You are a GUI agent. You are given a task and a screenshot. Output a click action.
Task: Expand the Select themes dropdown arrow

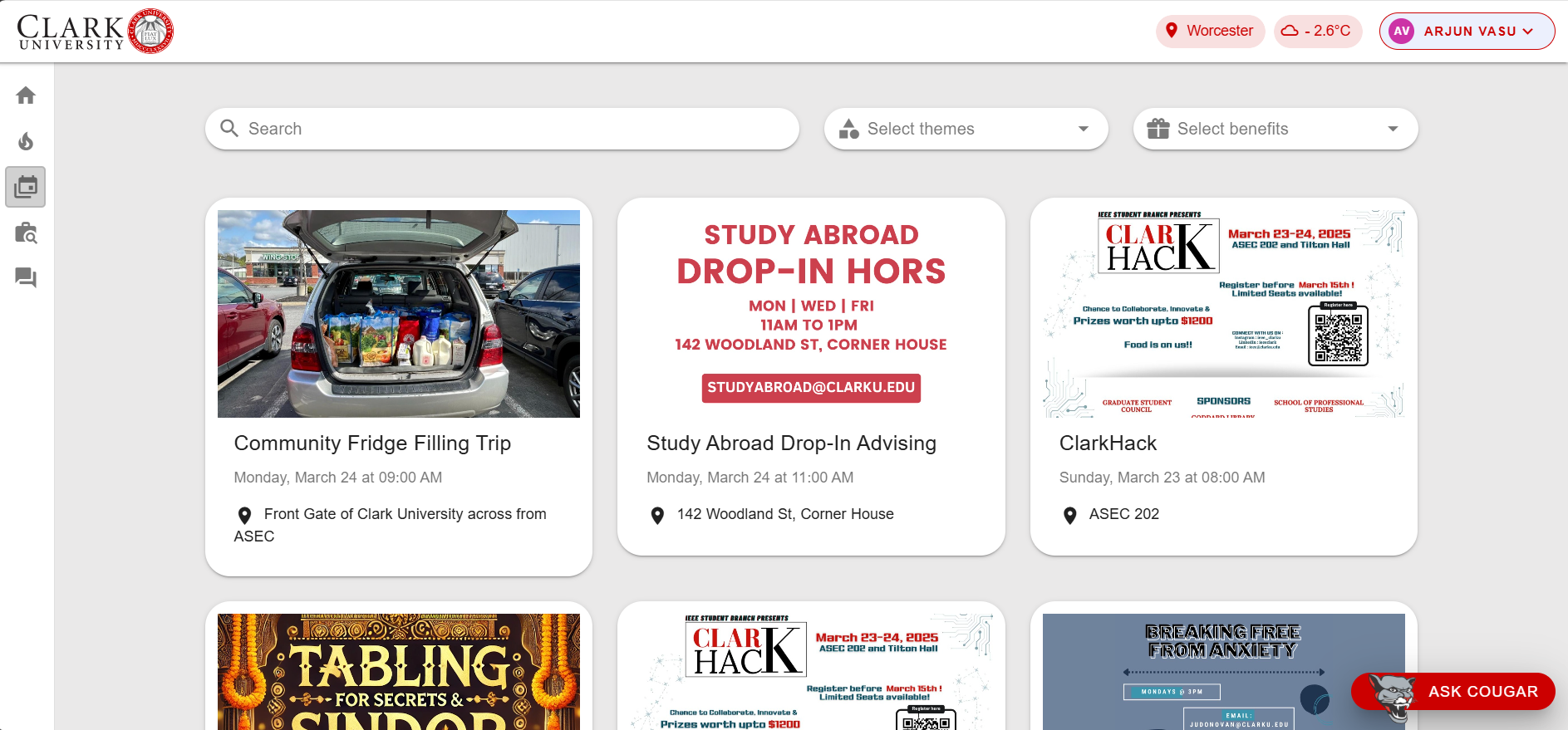(1084, 129)
